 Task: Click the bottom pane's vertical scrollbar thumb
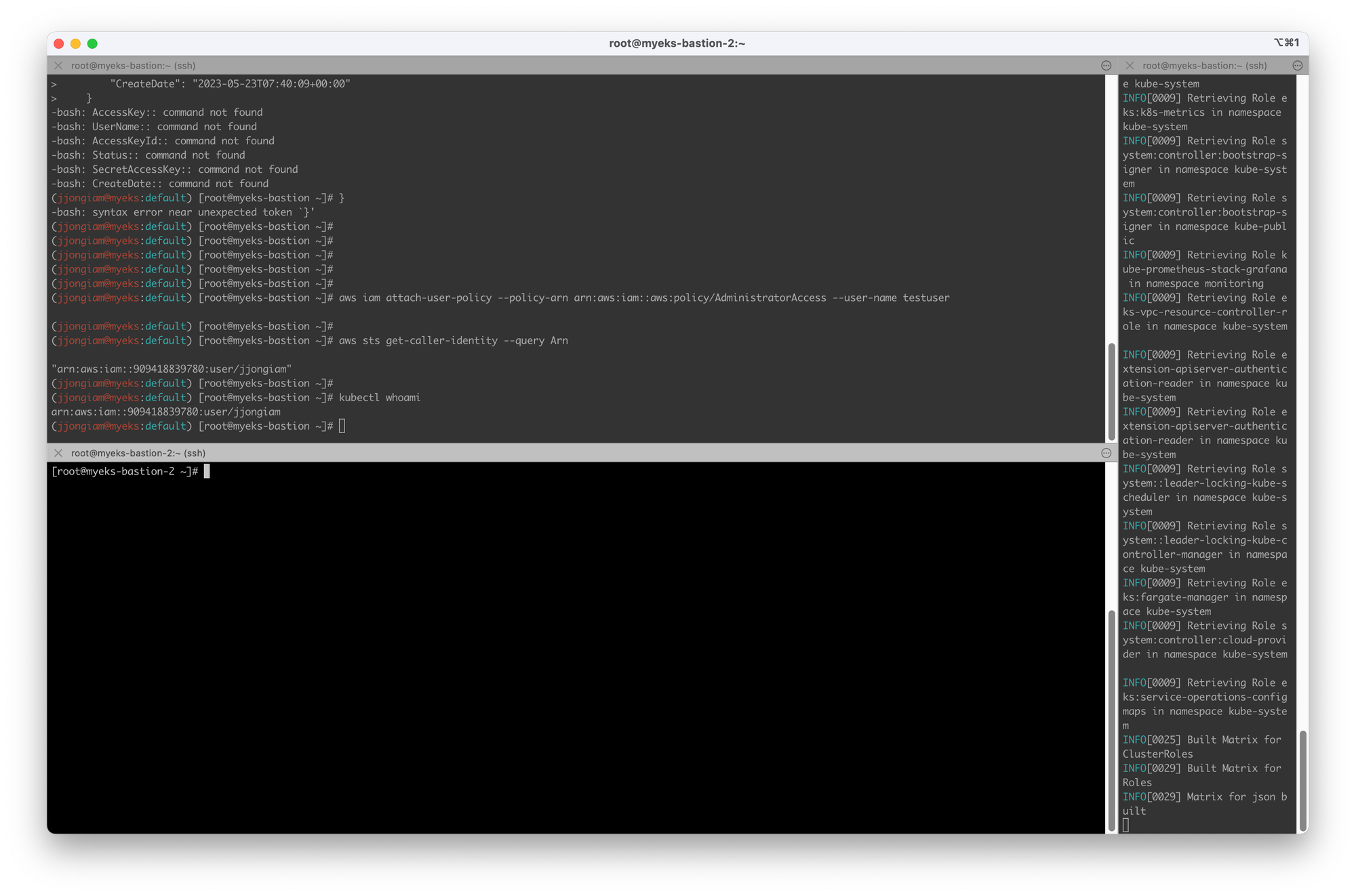point(1111,720)
